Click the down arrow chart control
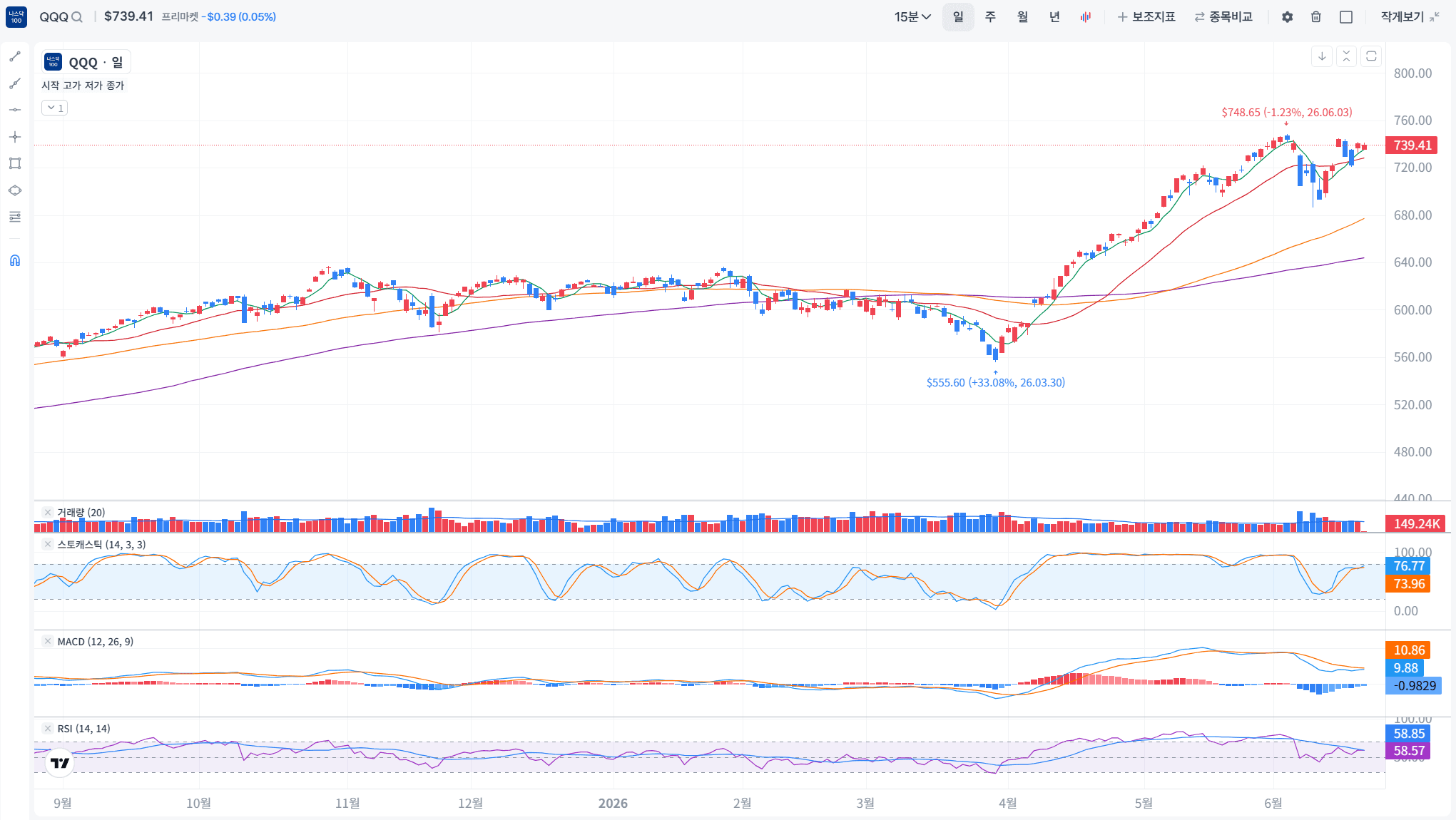Image resolution: width=1456 pixels, height=820 pixels. tap(1322, 56)
